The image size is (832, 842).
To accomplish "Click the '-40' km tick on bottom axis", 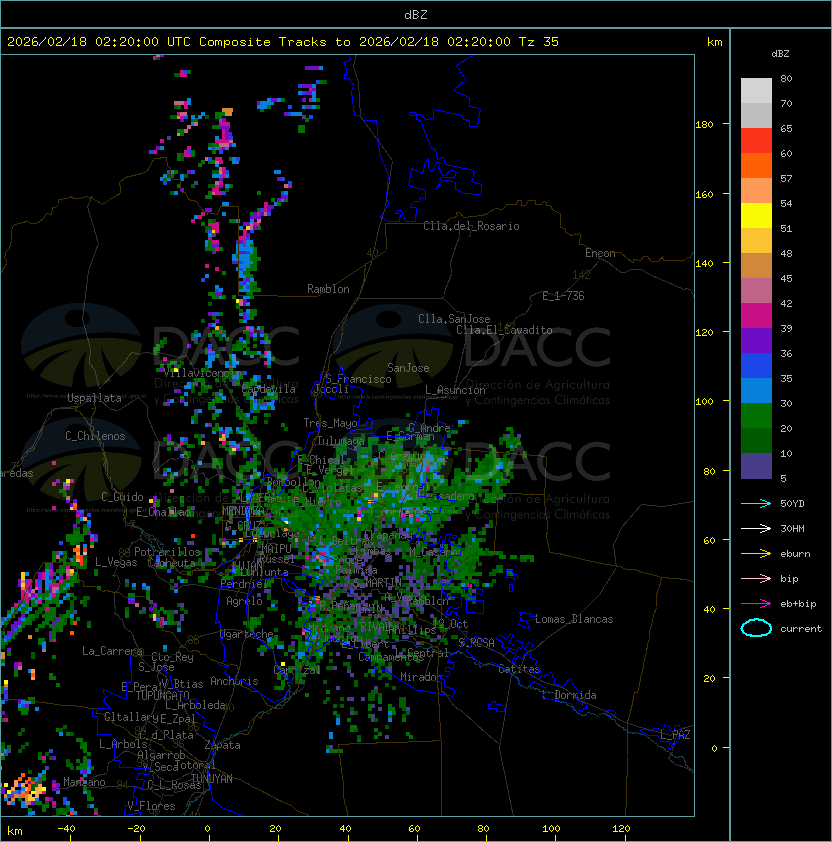I will 66,829.
